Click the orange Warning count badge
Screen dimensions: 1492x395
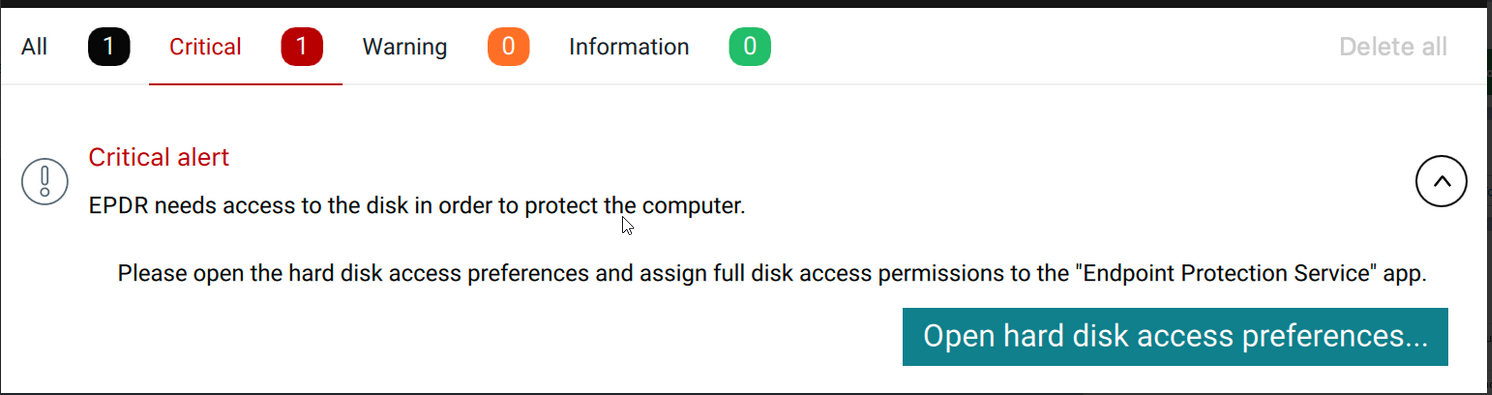508,47
